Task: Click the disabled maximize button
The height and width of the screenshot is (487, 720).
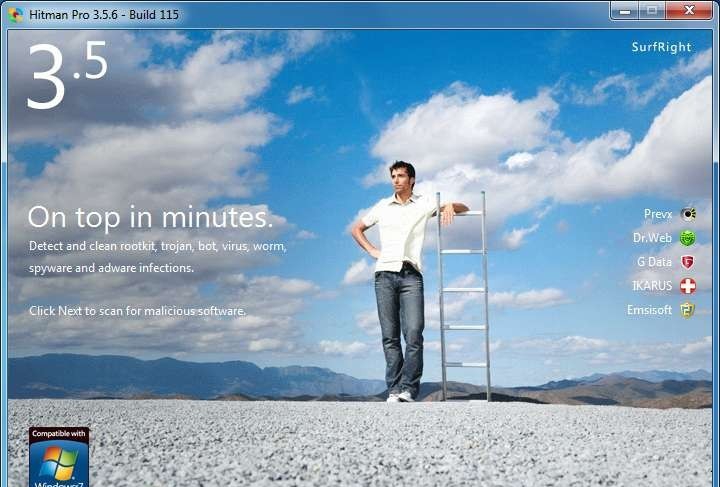Action: [652, 11]
